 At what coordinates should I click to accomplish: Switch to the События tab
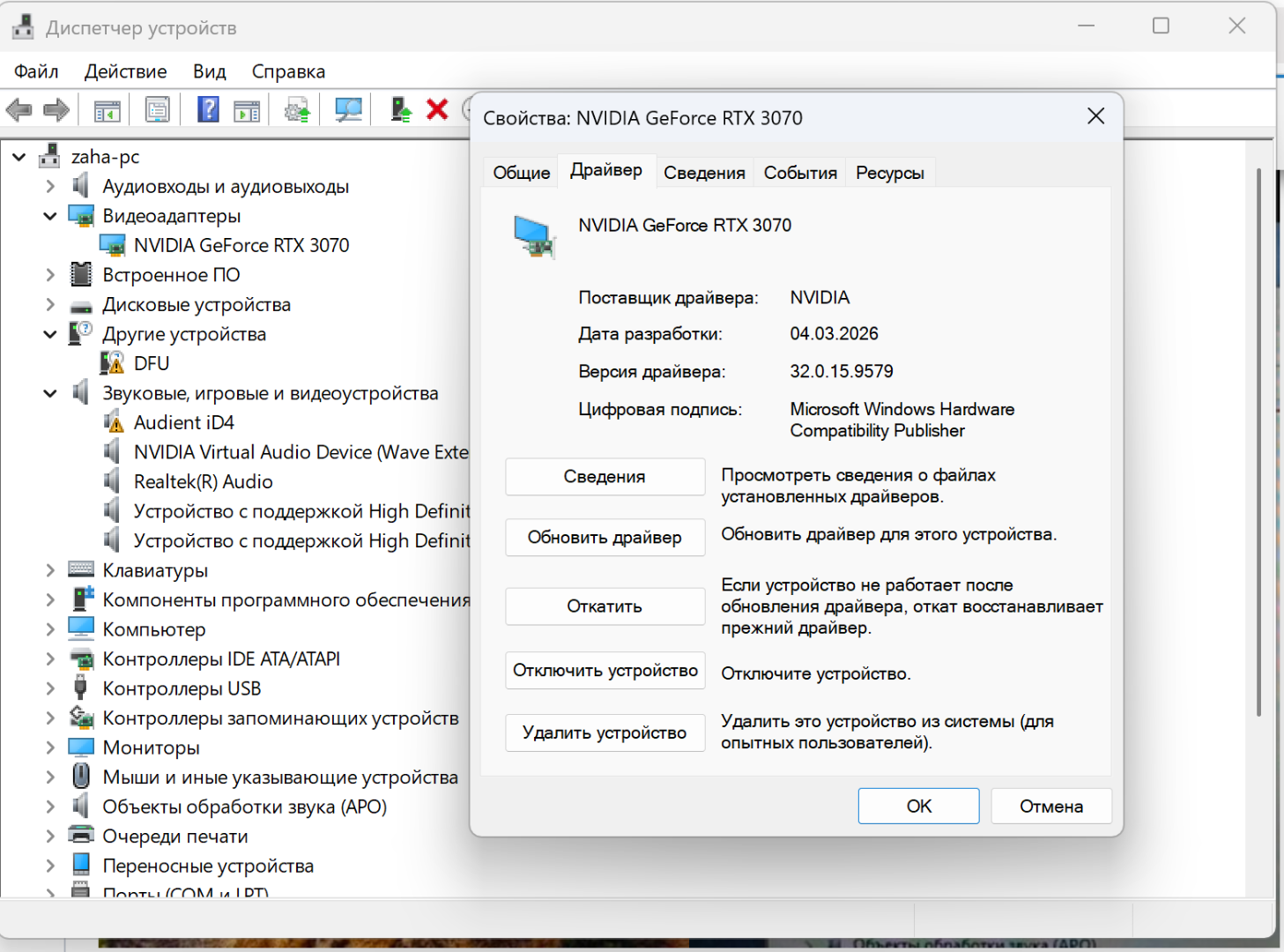click(799, 173)
